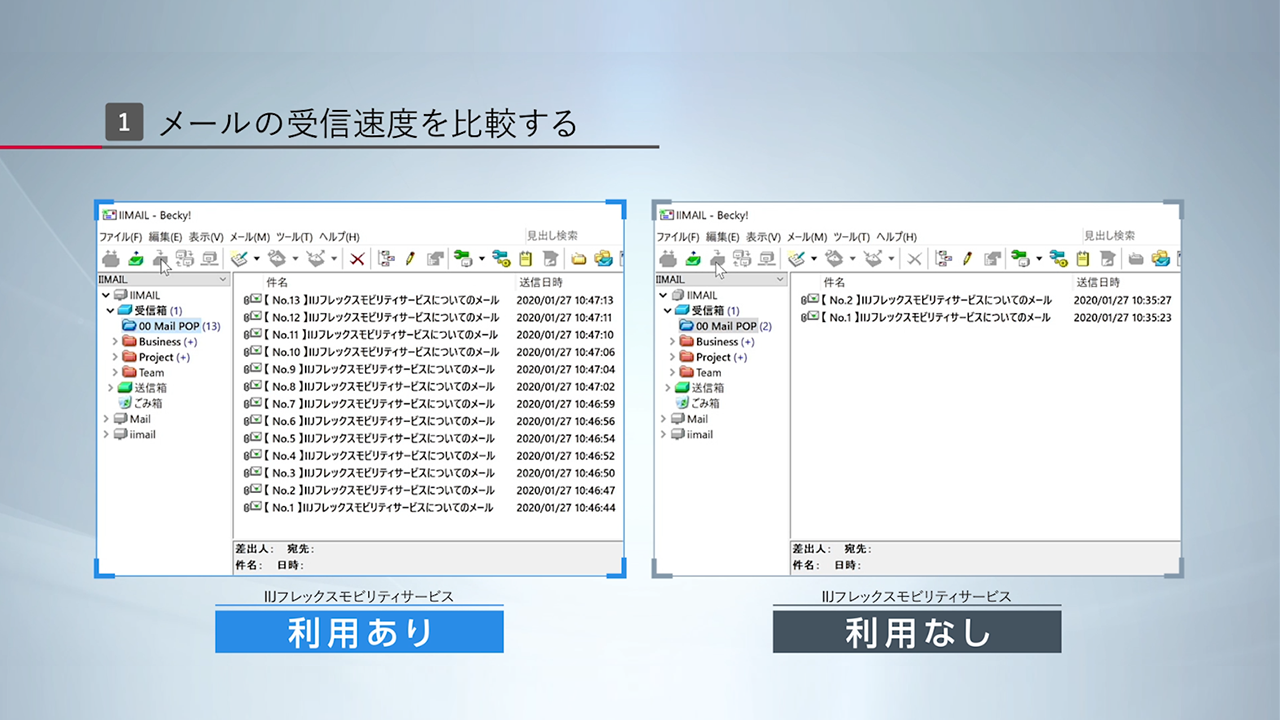Click the double-tray send/receive icon in 利用あり window
The width and height of the screenshot is (1280, 720).
pyautogui.click(x=184, y=258)
